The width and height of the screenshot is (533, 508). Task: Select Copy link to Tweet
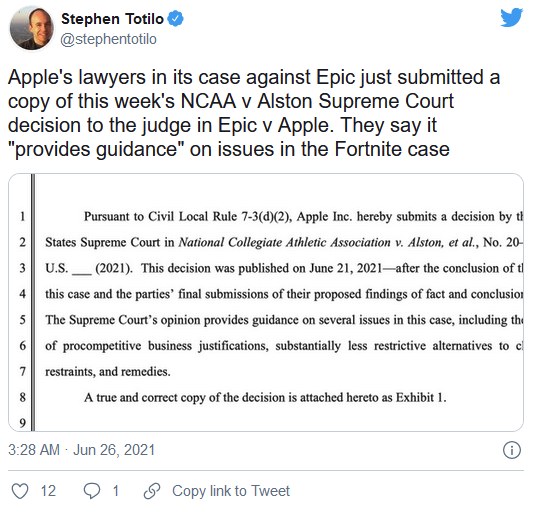pos(231,491)
